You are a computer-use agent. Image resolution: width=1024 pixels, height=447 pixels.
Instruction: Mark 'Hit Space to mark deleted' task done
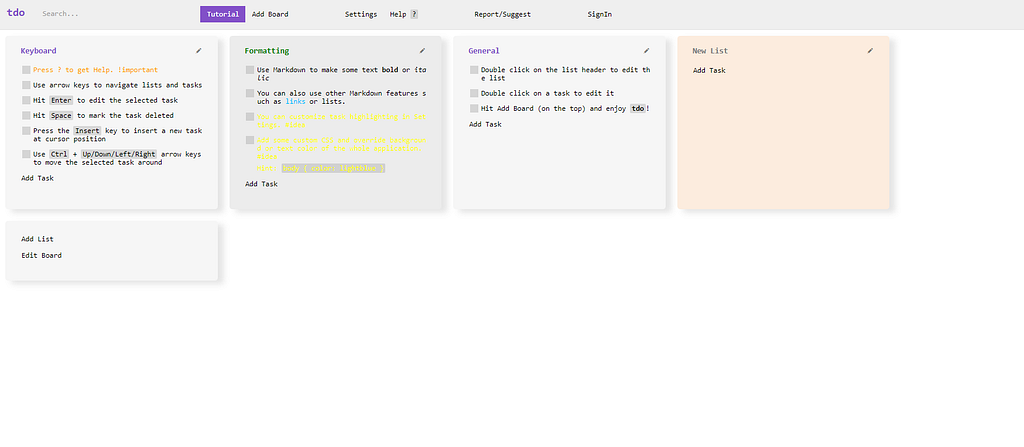(26, 115)
